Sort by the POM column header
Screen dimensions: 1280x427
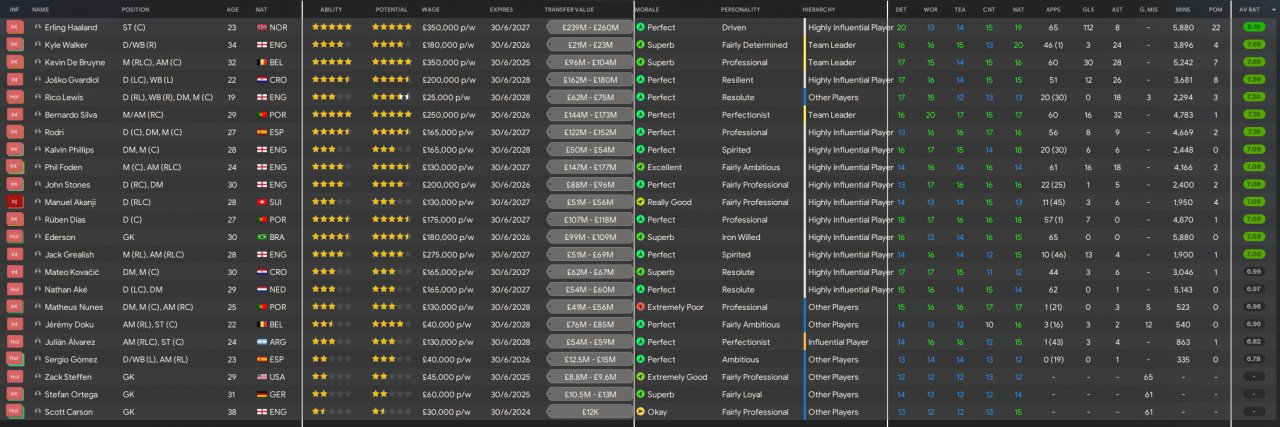pyautogui.click(x=1216, y=9)
